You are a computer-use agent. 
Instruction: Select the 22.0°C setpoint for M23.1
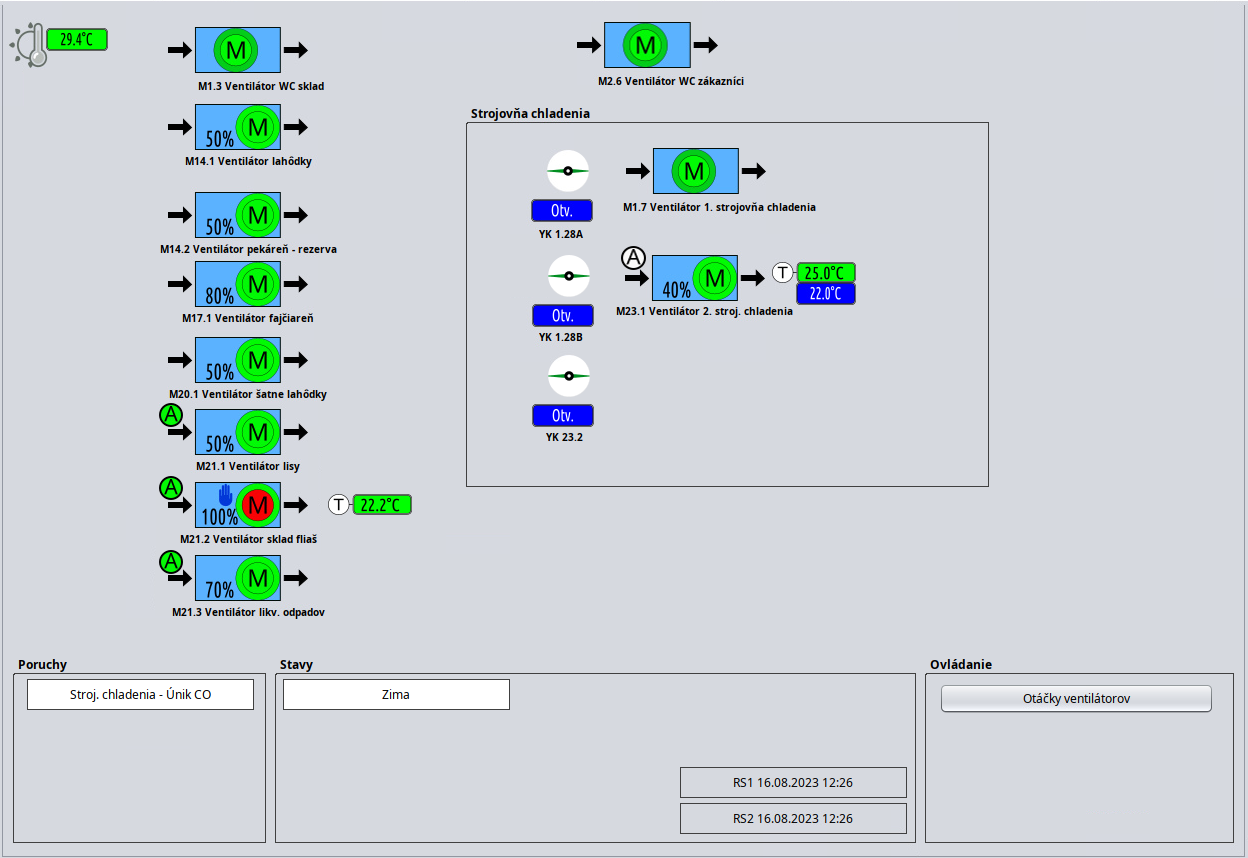click(x=825, y=294)
